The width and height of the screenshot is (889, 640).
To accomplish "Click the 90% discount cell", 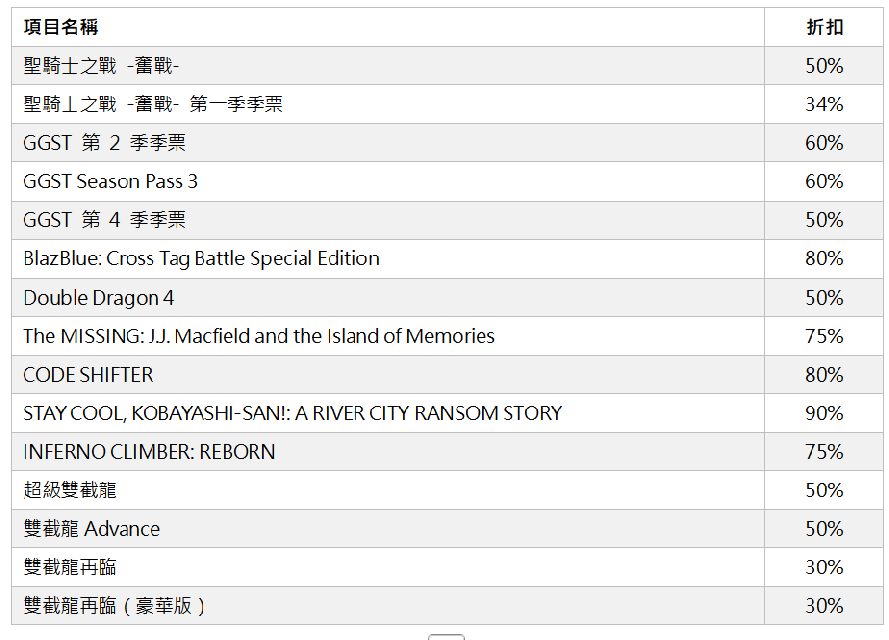I will click(x=824, y=413).
